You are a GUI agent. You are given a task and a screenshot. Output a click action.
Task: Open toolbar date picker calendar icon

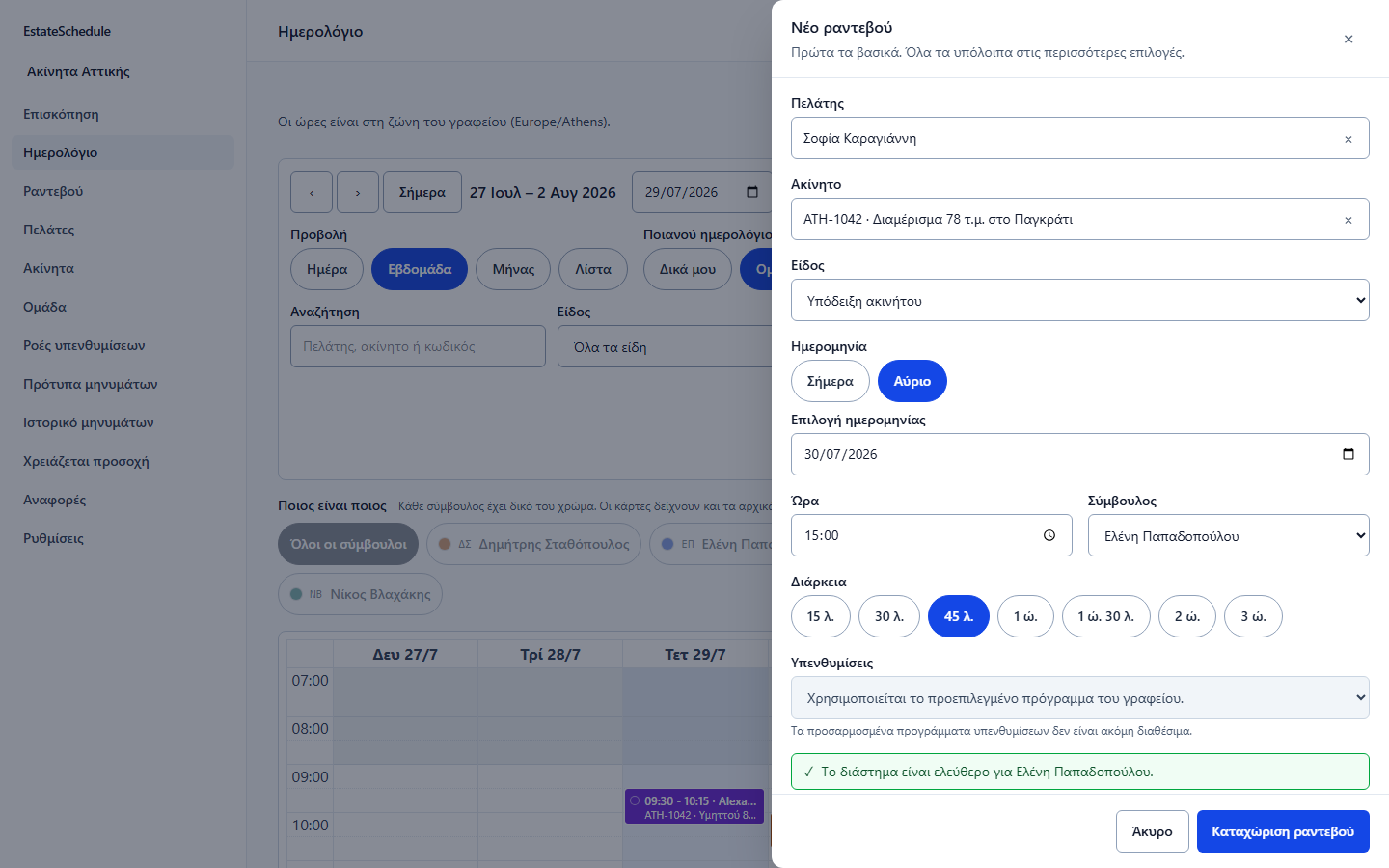click(x=752, y=192)
